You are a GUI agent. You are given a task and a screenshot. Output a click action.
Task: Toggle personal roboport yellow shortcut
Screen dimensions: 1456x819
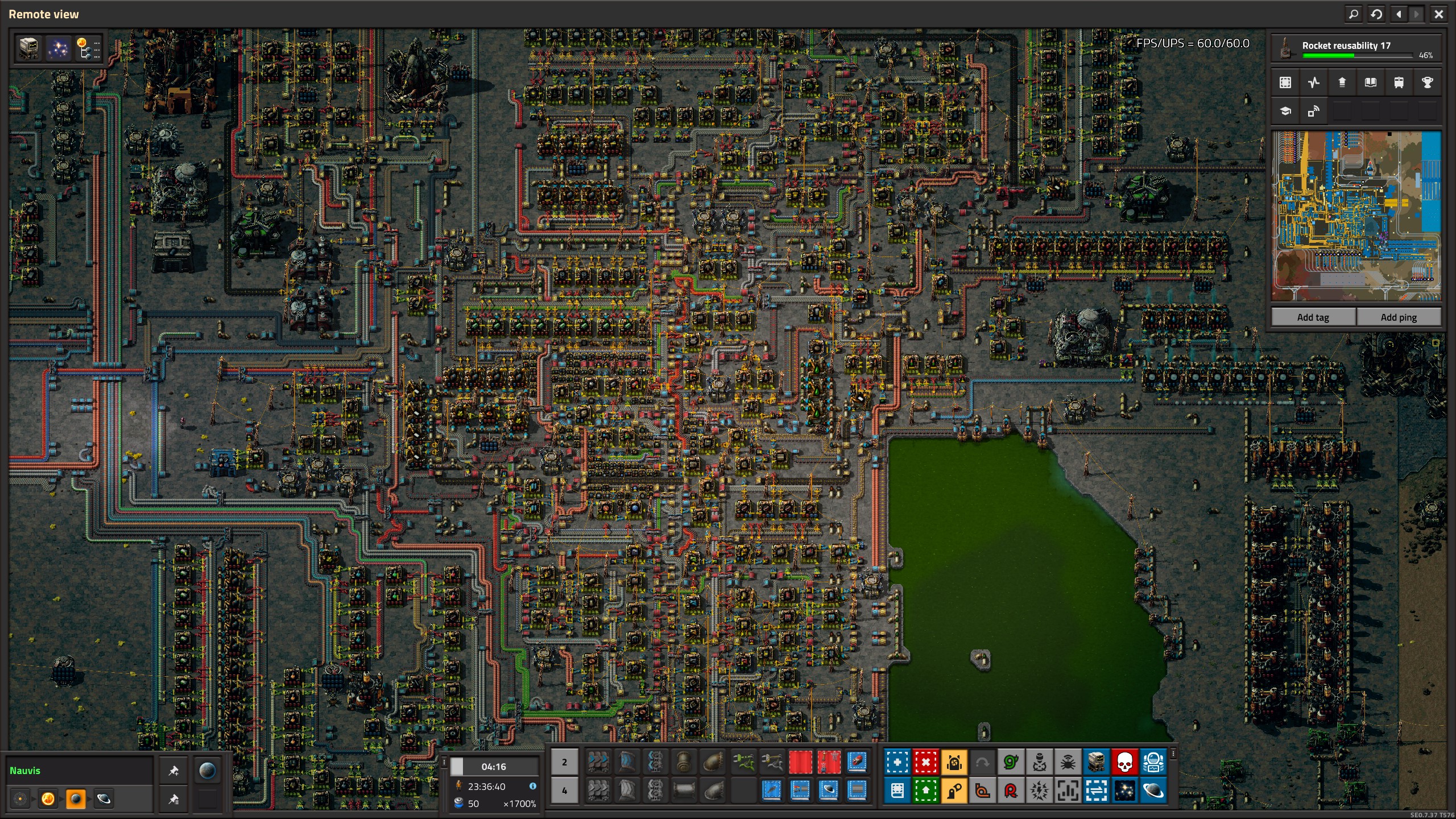(x=954, y=762)
